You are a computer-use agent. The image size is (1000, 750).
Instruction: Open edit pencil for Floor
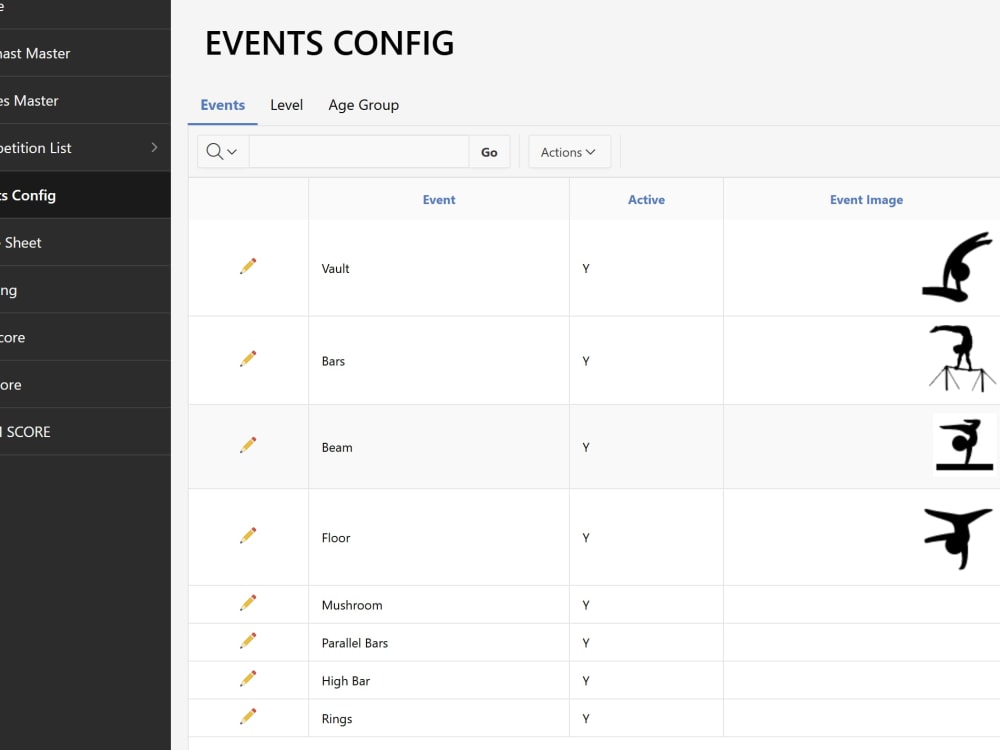[x=248, y=536]
